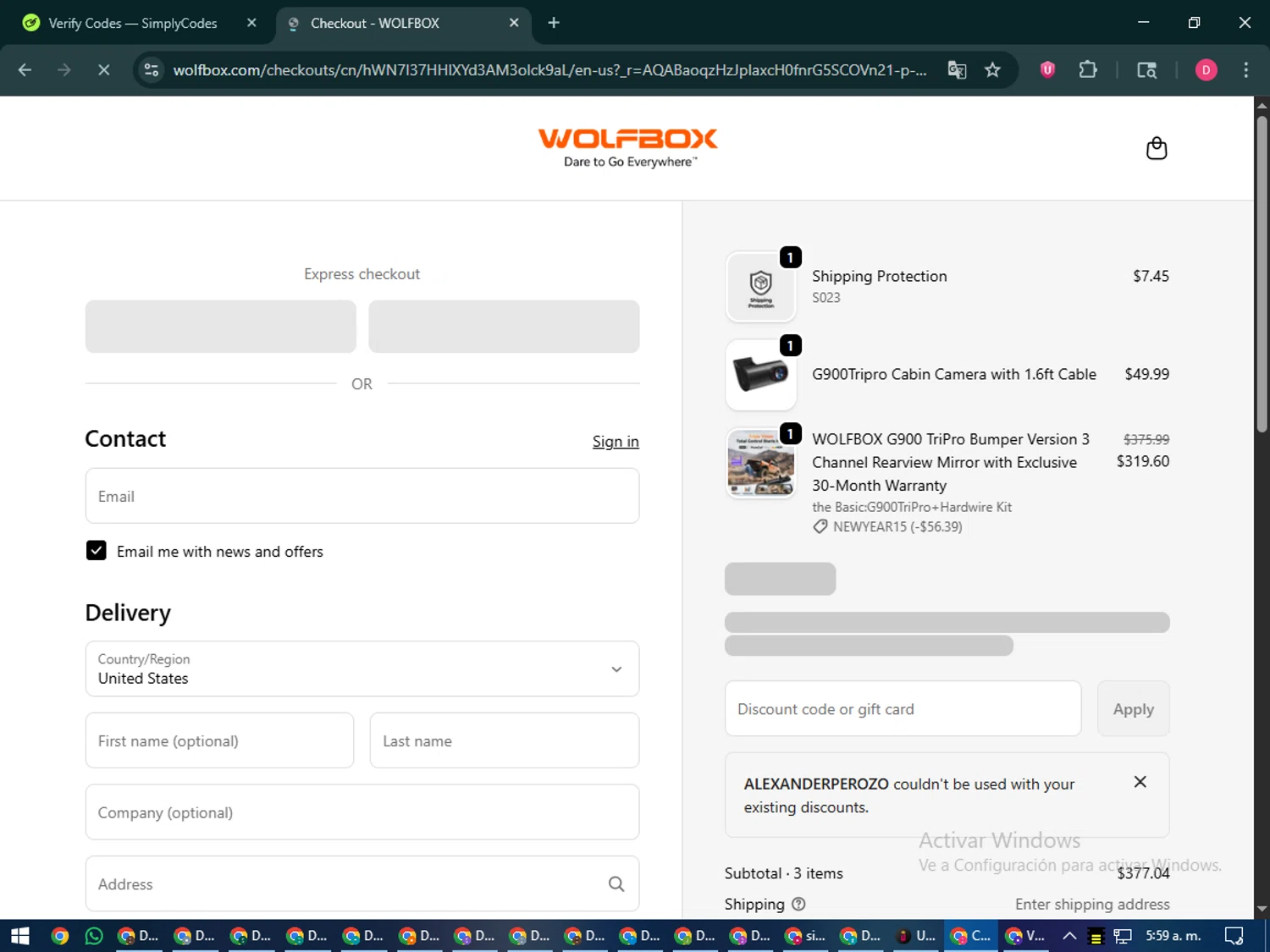Click the NEWYEAR15 discount tag icon
The height and width of the screenshot is (952, 1270).
(x=820, y=527)
